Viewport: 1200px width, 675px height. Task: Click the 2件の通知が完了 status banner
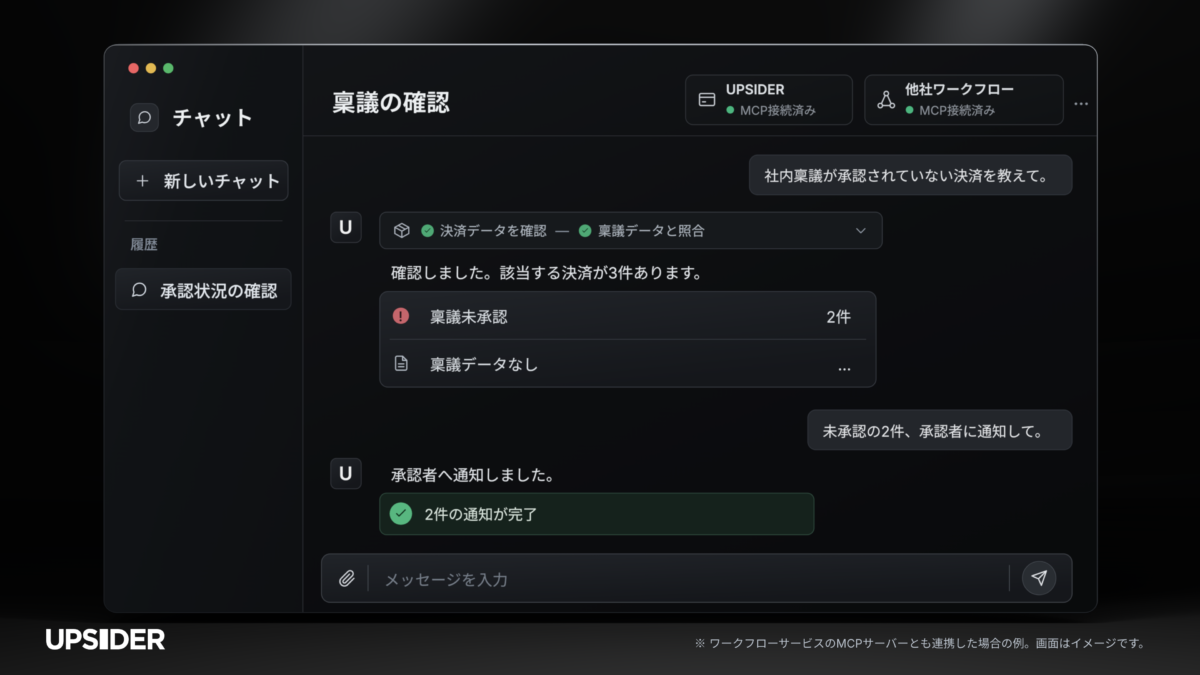[x=596, y=514]
